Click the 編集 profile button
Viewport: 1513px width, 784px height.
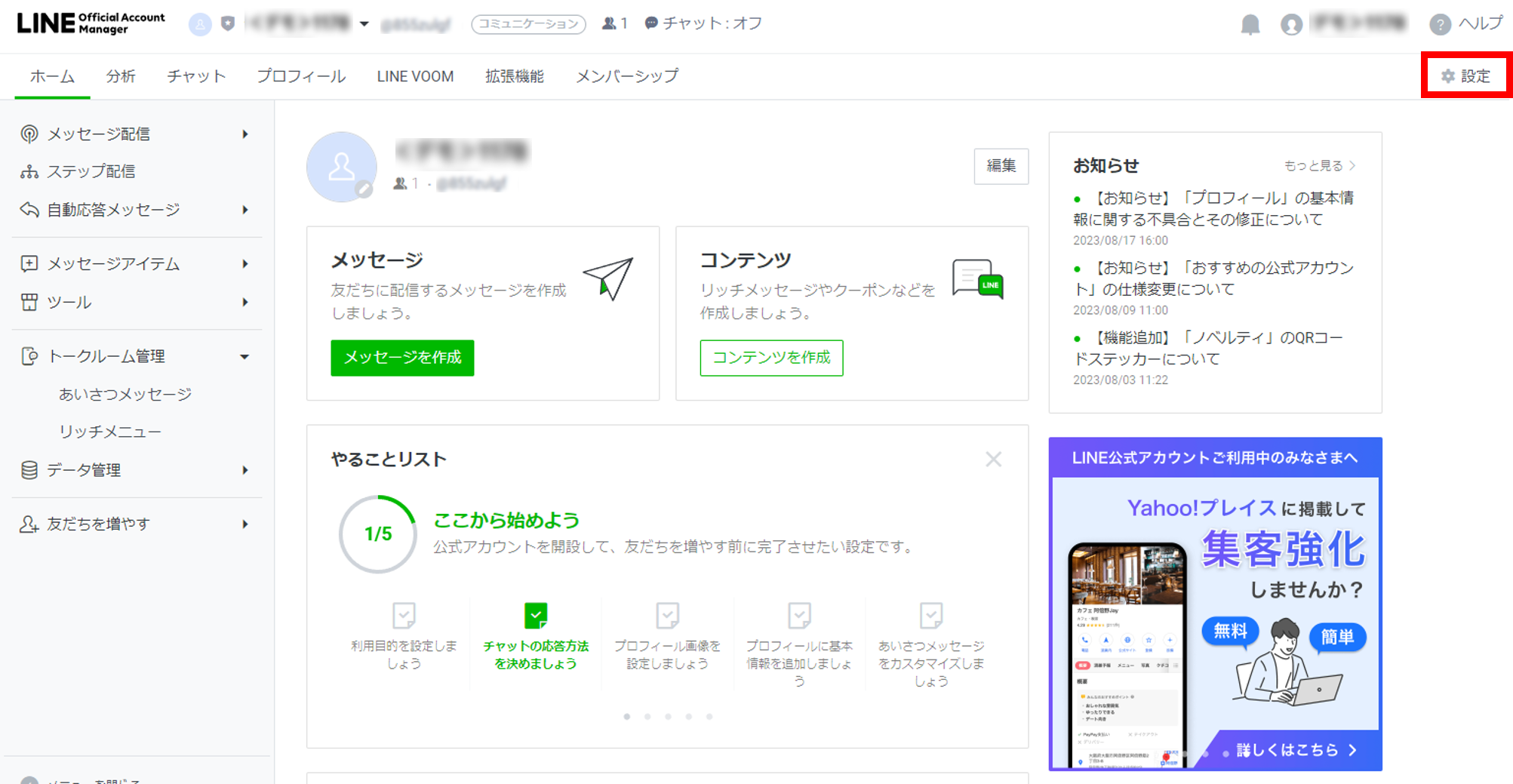pos(1001,166)
